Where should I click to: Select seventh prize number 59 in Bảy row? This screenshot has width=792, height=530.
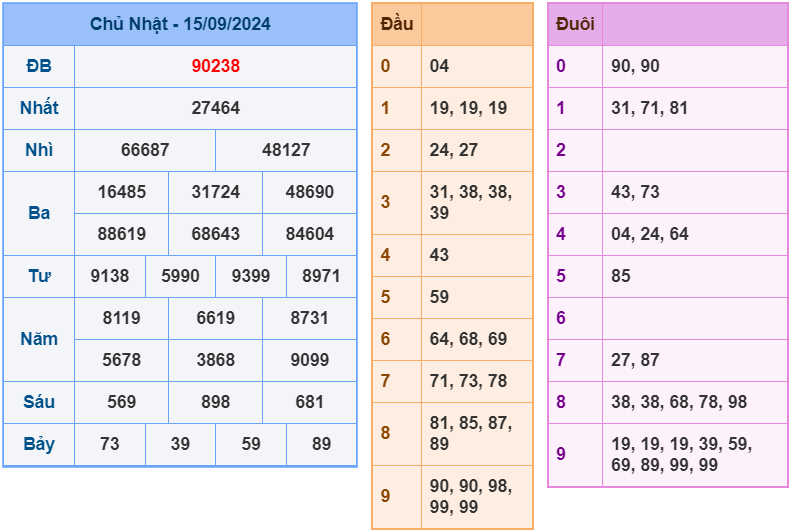click(251, 444)
